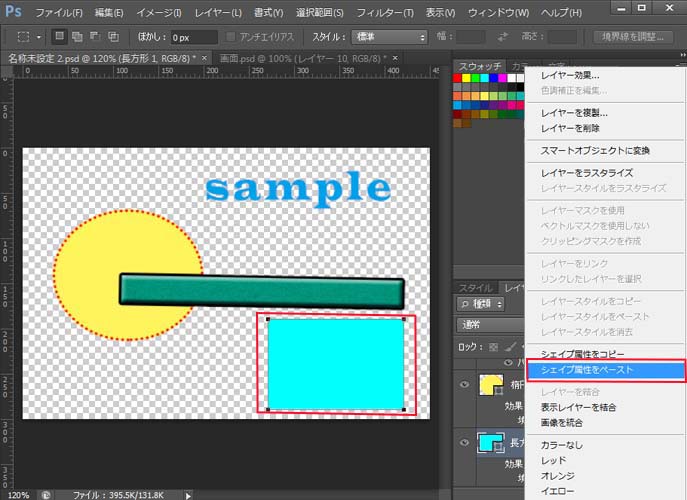The width and height of the screenshot is (687, 500).
Task: Choose 画像を統合 from the context menu
Action: [x=606, y=423]
